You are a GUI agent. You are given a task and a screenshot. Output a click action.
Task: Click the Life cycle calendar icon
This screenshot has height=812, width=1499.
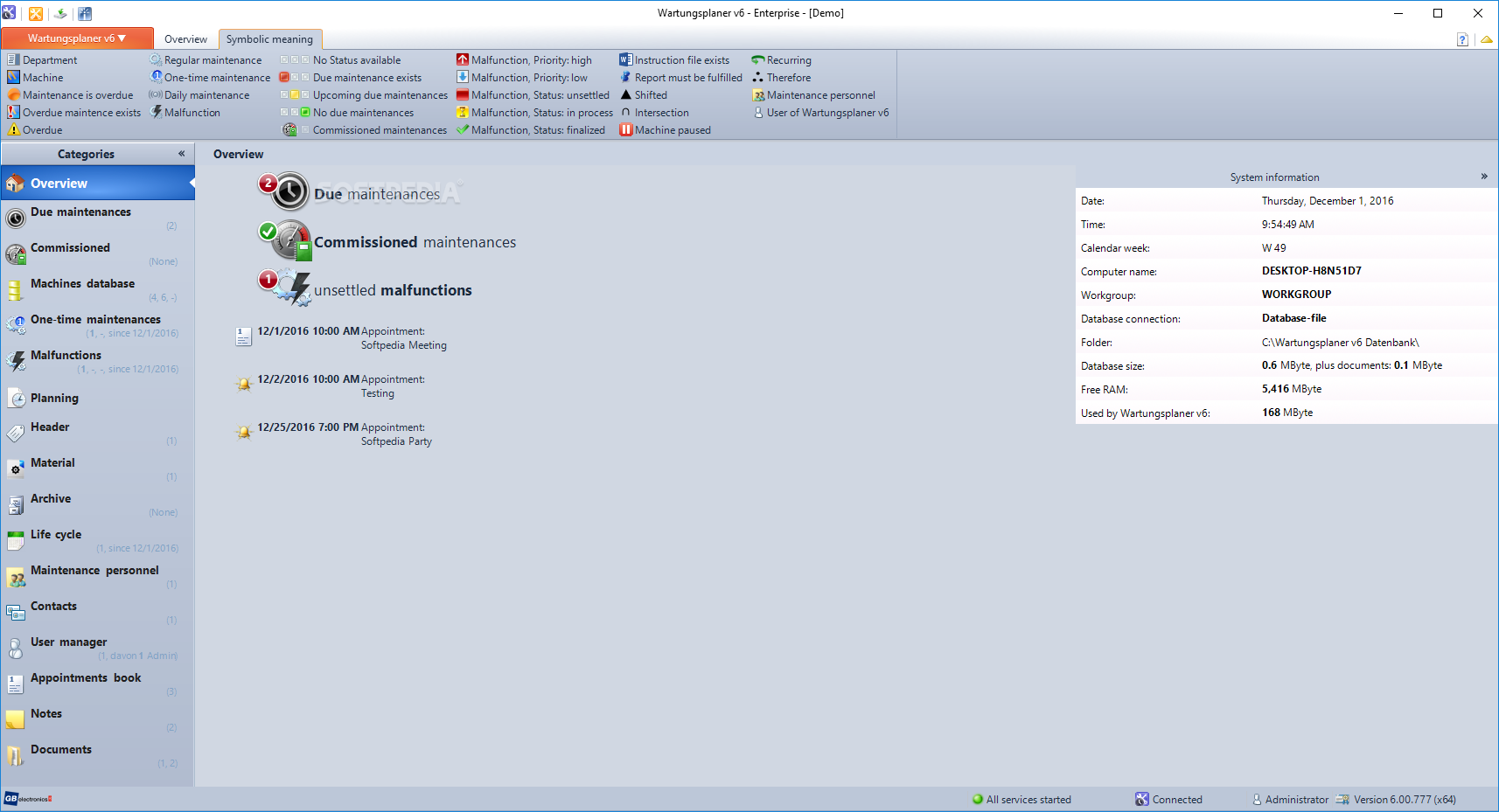point(16,540)
